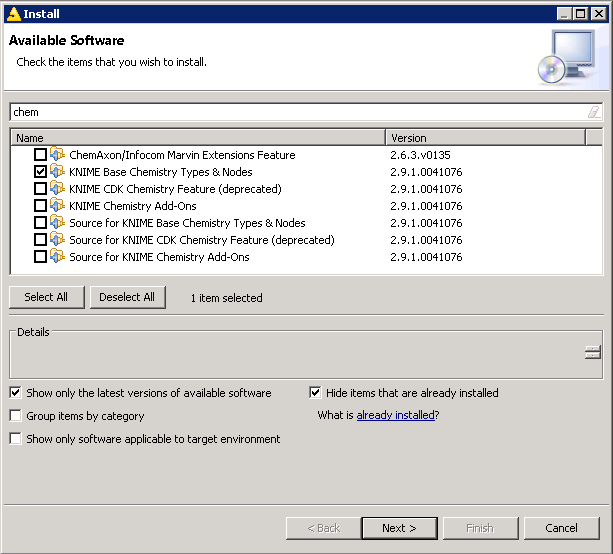Click the clear filter eraser icon
The width and height of the screenshot is (613, 554).
pyautogui.click(x=593, y=112)
